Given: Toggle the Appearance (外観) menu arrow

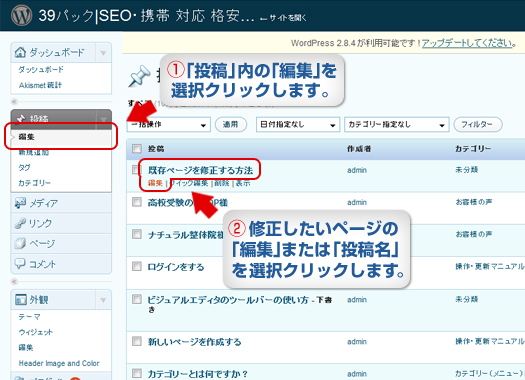Looking at the screenshot, I should tap(103, 300).
